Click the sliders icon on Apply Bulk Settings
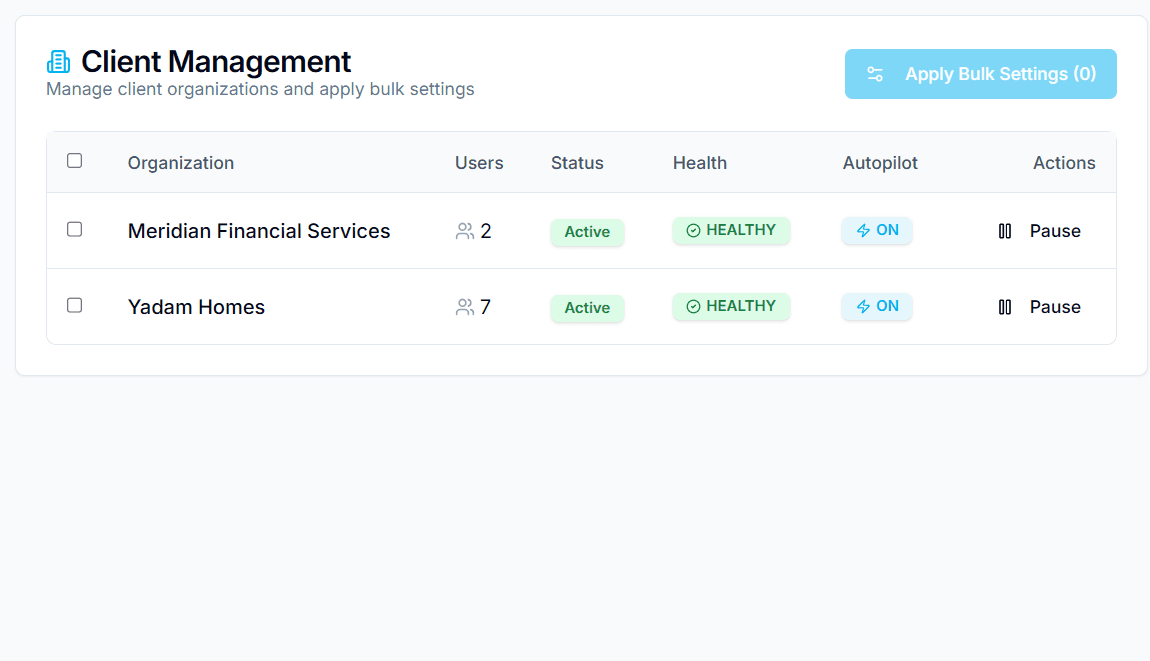Screen dimensions: 1150x661 pos(875,73)
